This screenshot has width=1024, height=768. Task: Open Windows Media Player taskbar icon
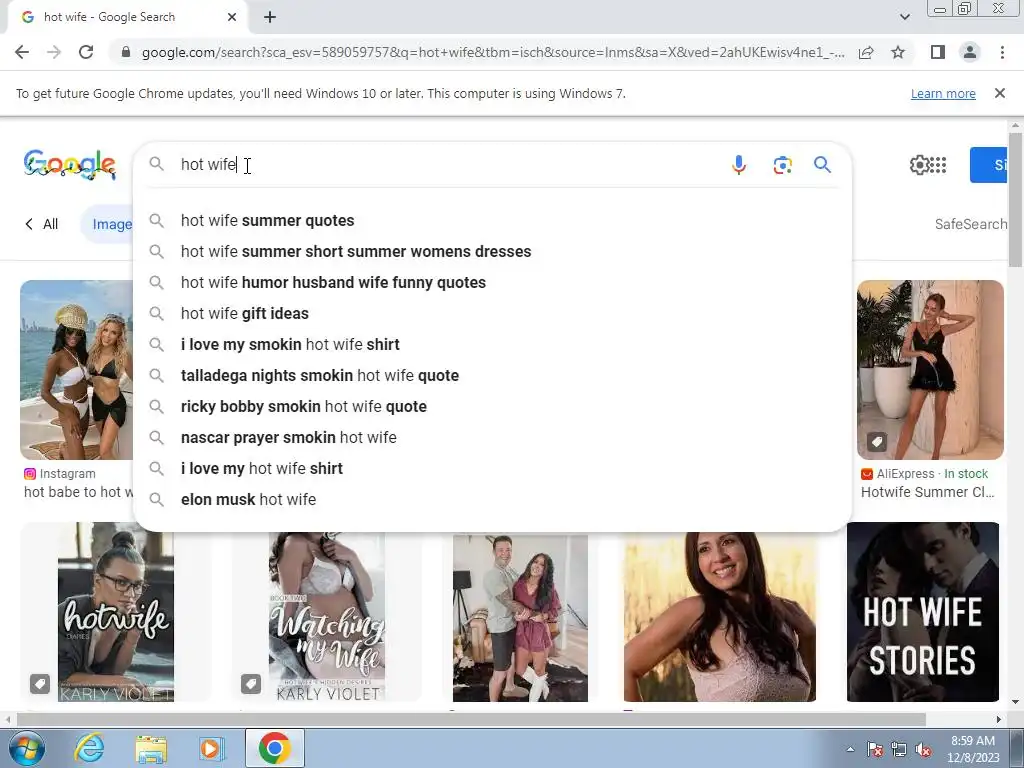pyautogui.click(x=211, y=748)
